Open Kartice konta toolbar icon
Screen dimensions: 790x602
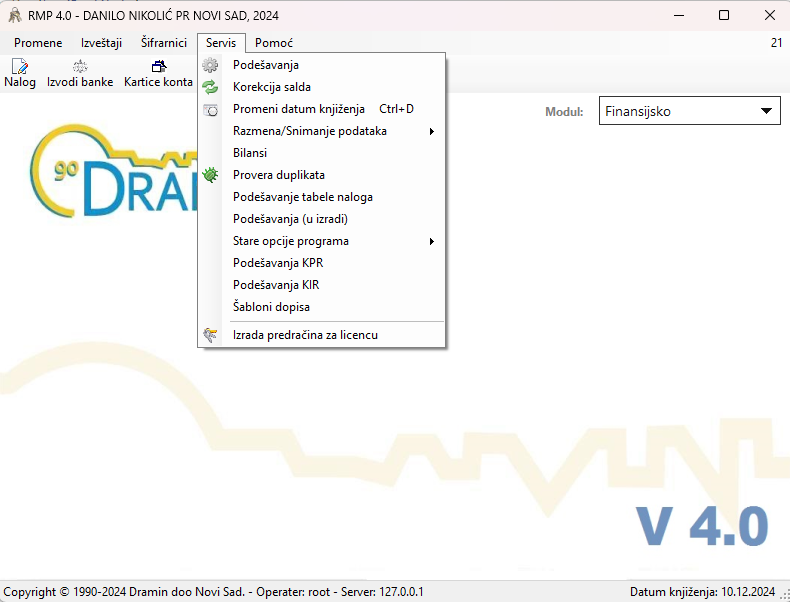[x=158, y=74]
